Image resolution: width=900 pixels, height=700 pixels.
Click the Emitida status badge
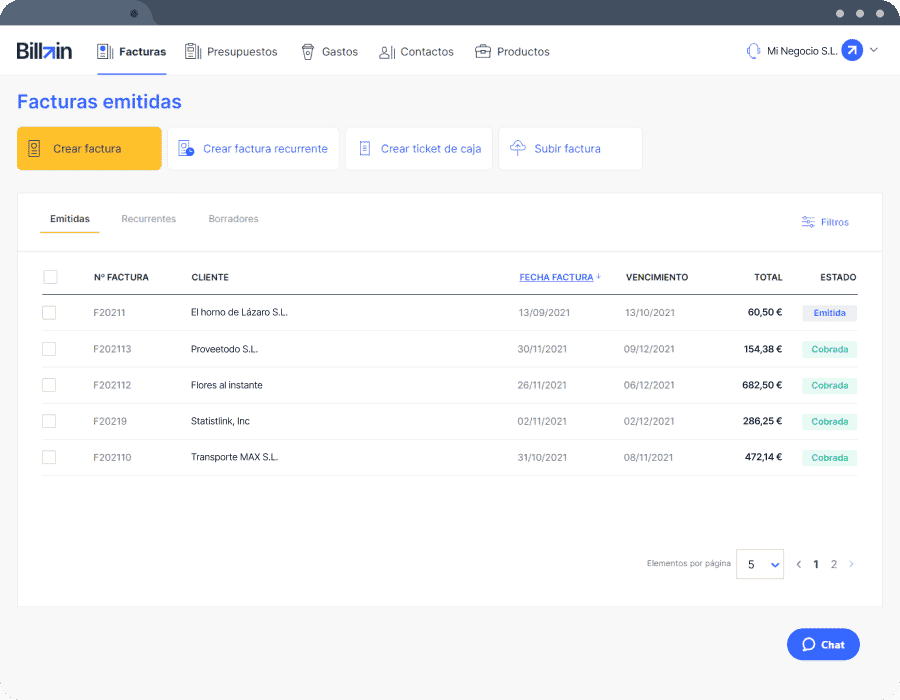(x=829, y=313)
